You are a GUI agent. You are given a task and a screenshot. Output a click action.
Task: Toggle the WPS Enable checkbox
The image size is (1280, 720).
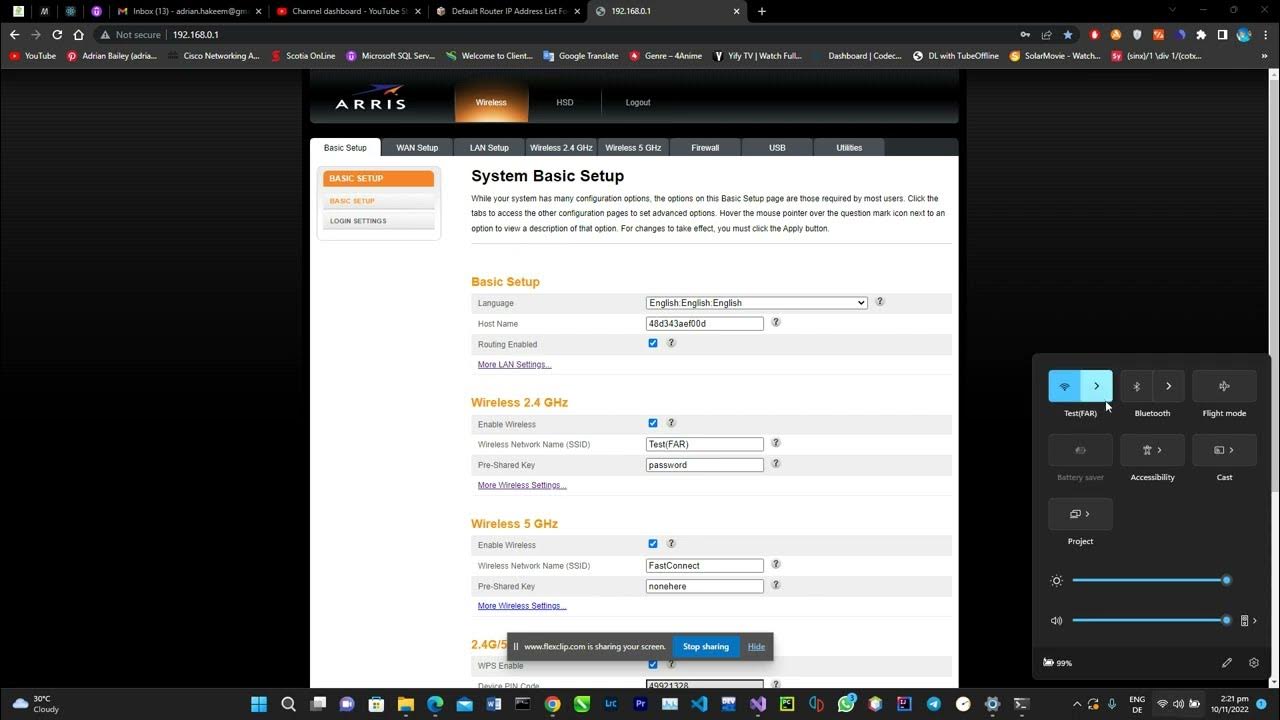[x=653, y=664]
